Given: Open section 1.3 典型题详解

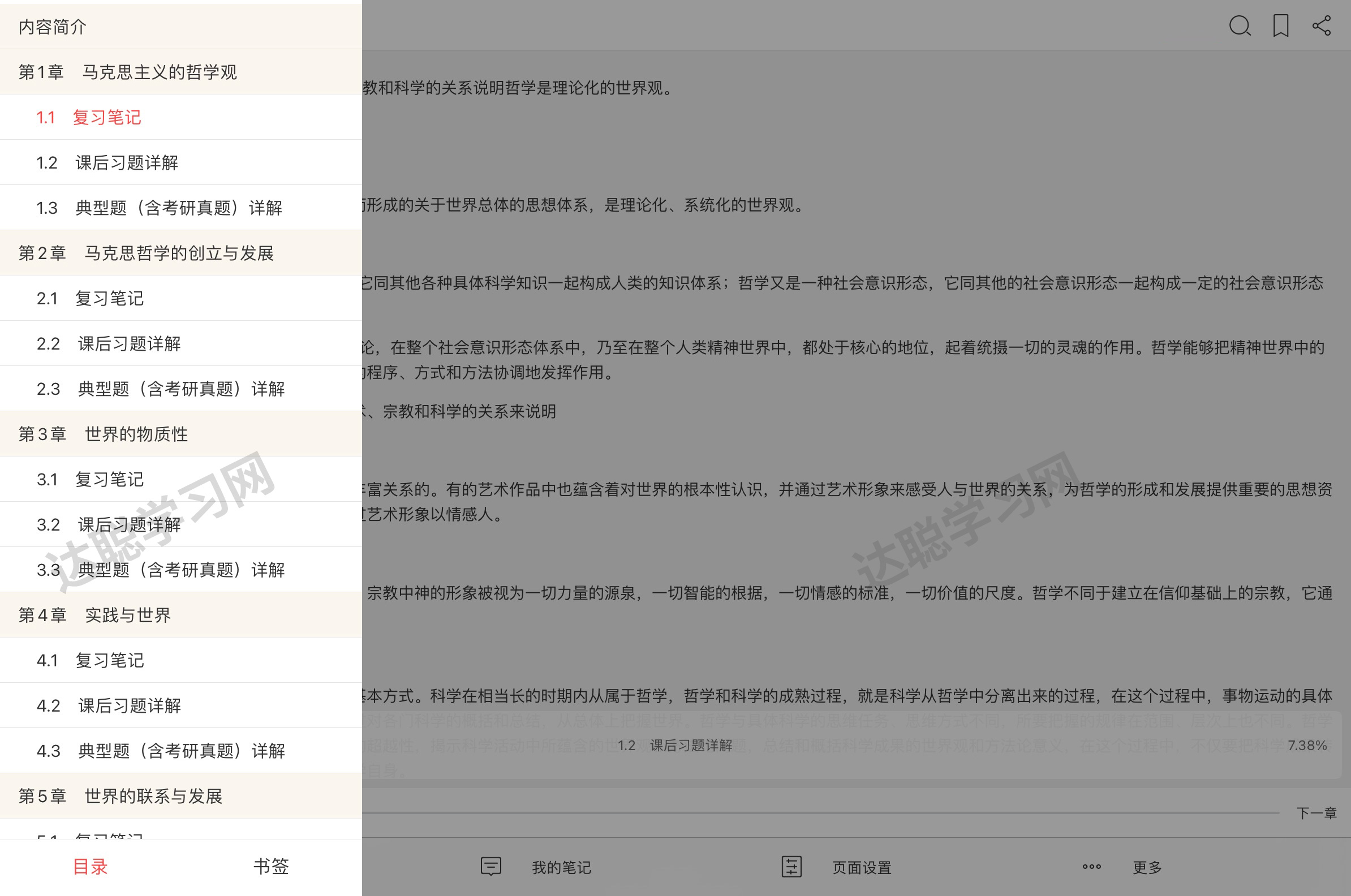Looking at the screenshot, I should (x=180, y=208).
